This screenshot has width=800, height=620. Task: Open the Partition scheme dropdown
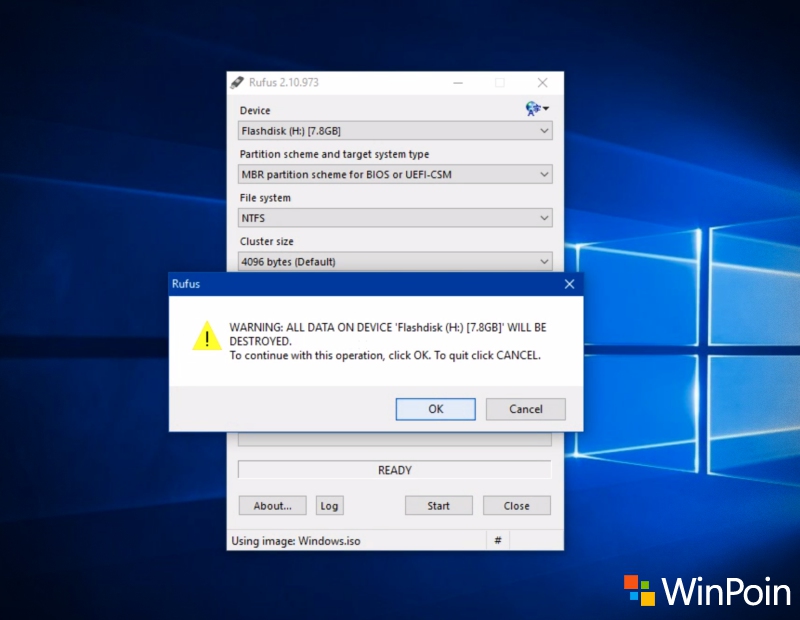tap(395, 175)
